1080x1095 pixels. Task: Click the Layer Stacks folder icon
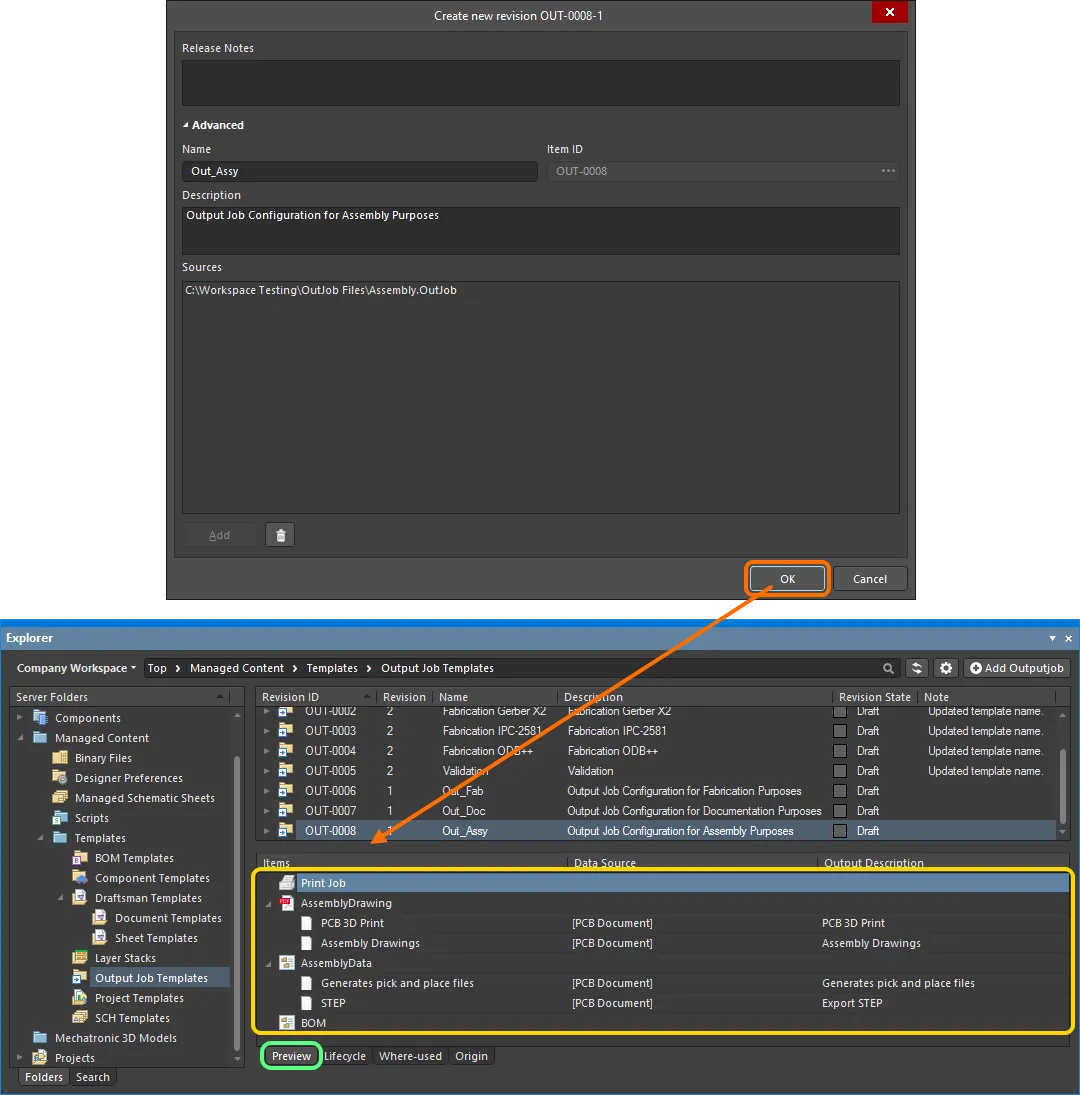point(80,957)
